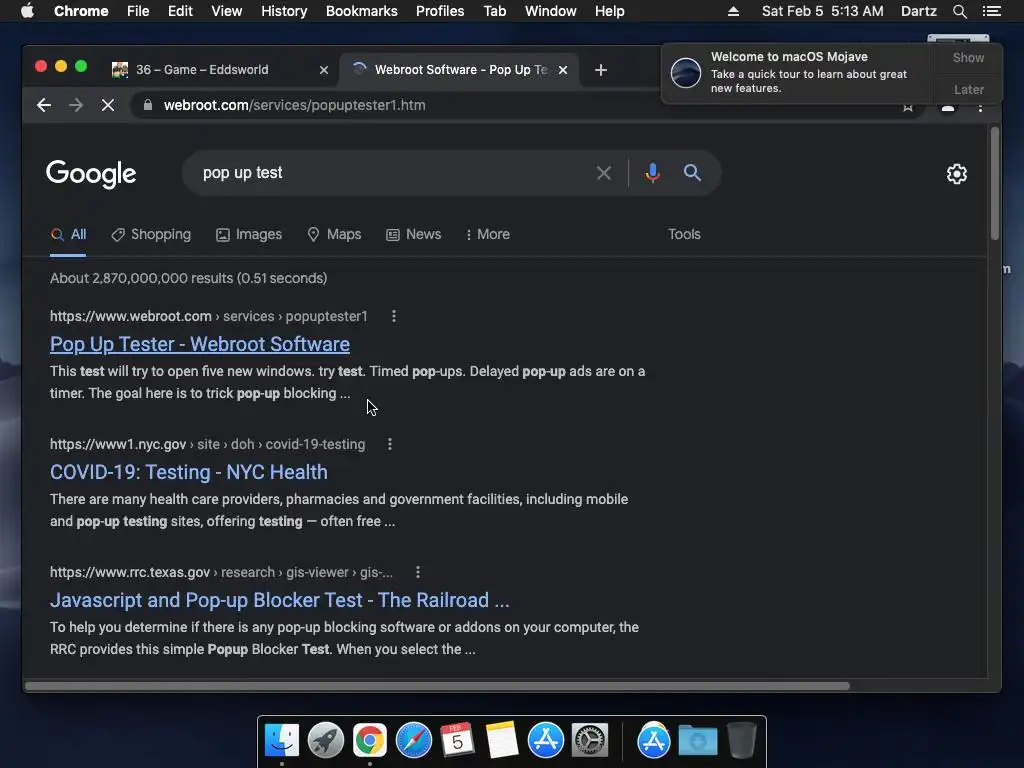Screen dimensions: 1024x768
Task: Open the History menu
Action: click(284, 11)
